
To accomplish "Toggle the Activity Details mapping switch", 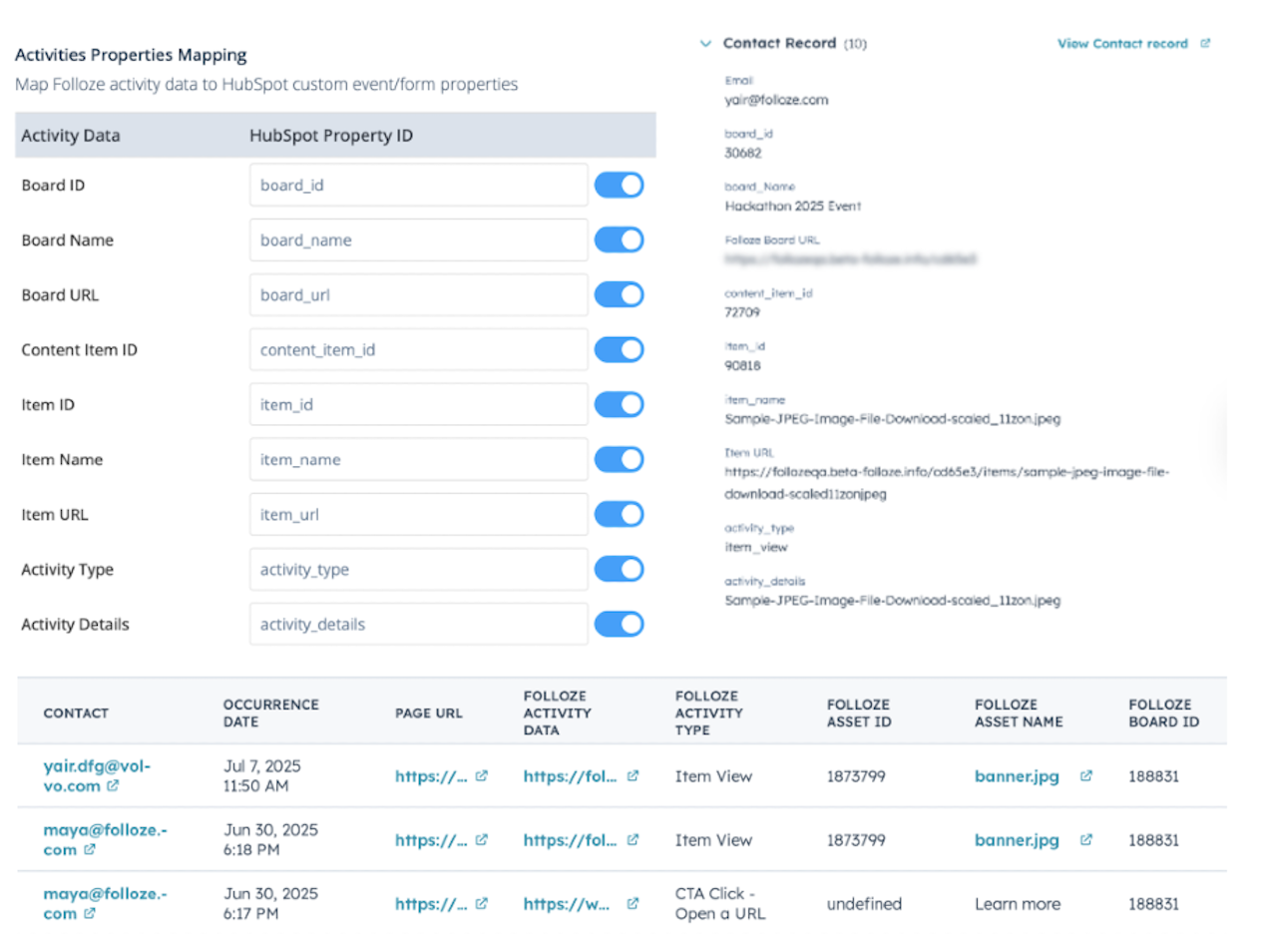I will click(619, 625).
